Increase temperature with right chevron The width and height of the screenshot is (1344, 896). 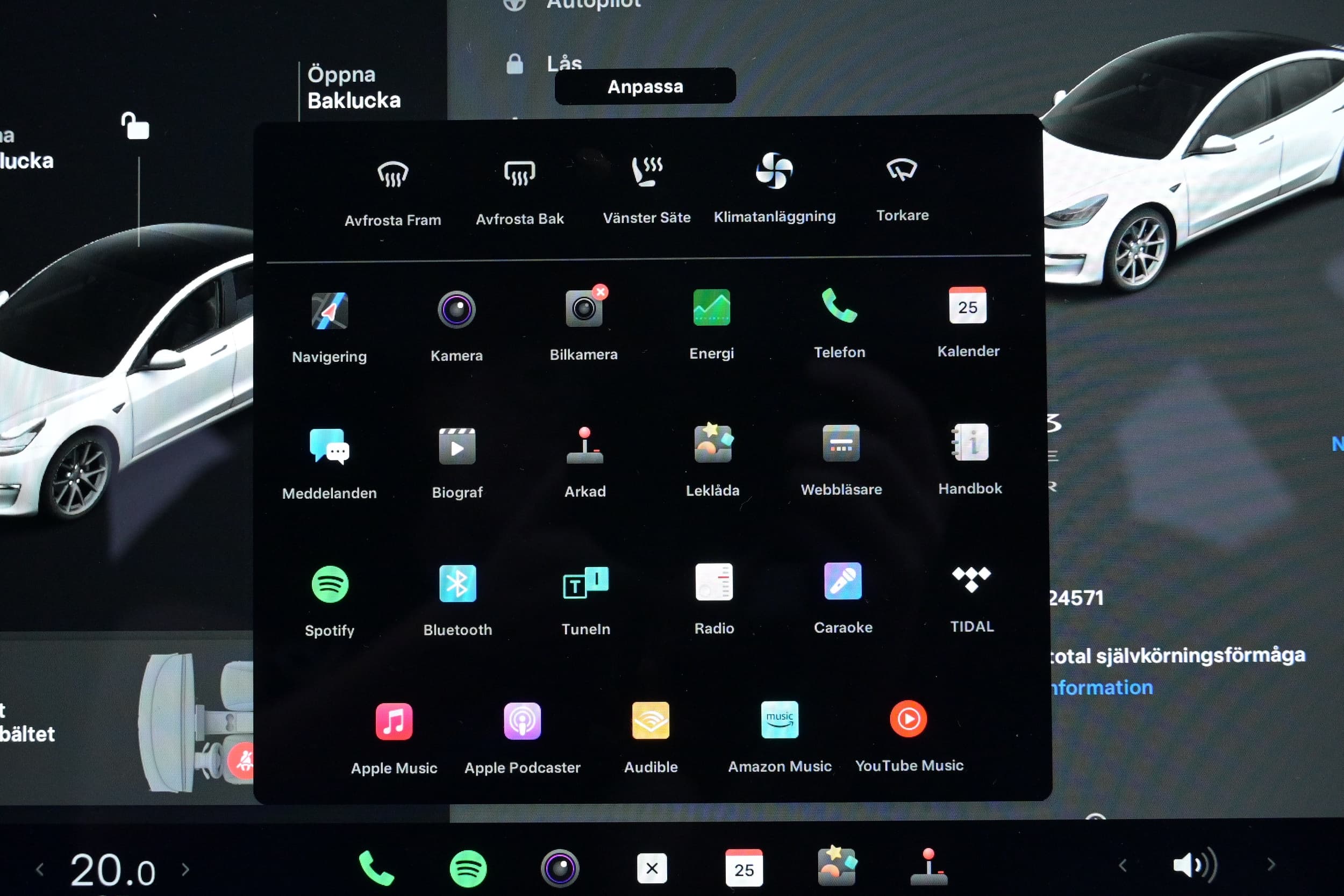tap(185, 869)
